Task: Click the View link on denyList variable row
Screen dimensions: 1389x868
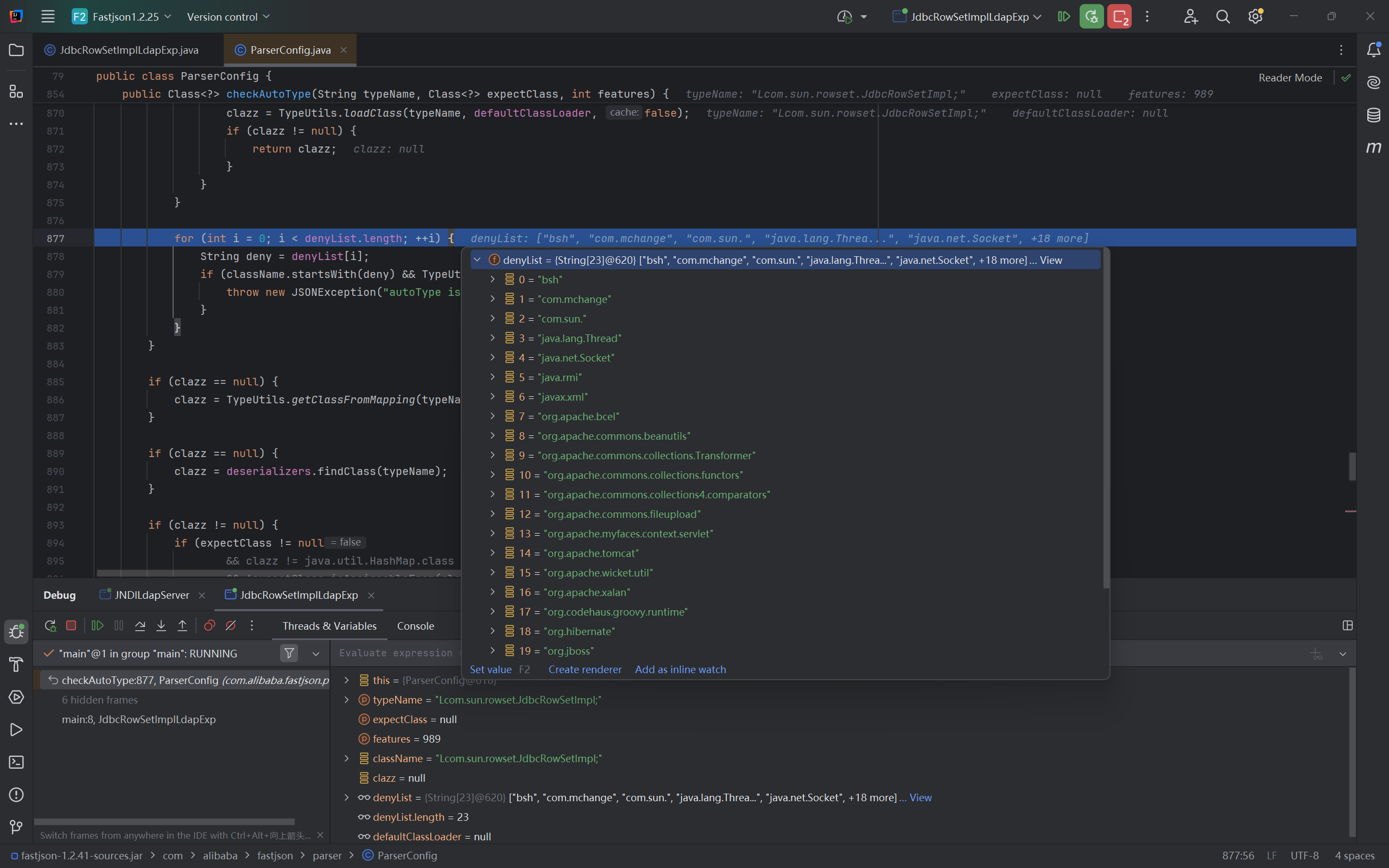Action: 921,797
